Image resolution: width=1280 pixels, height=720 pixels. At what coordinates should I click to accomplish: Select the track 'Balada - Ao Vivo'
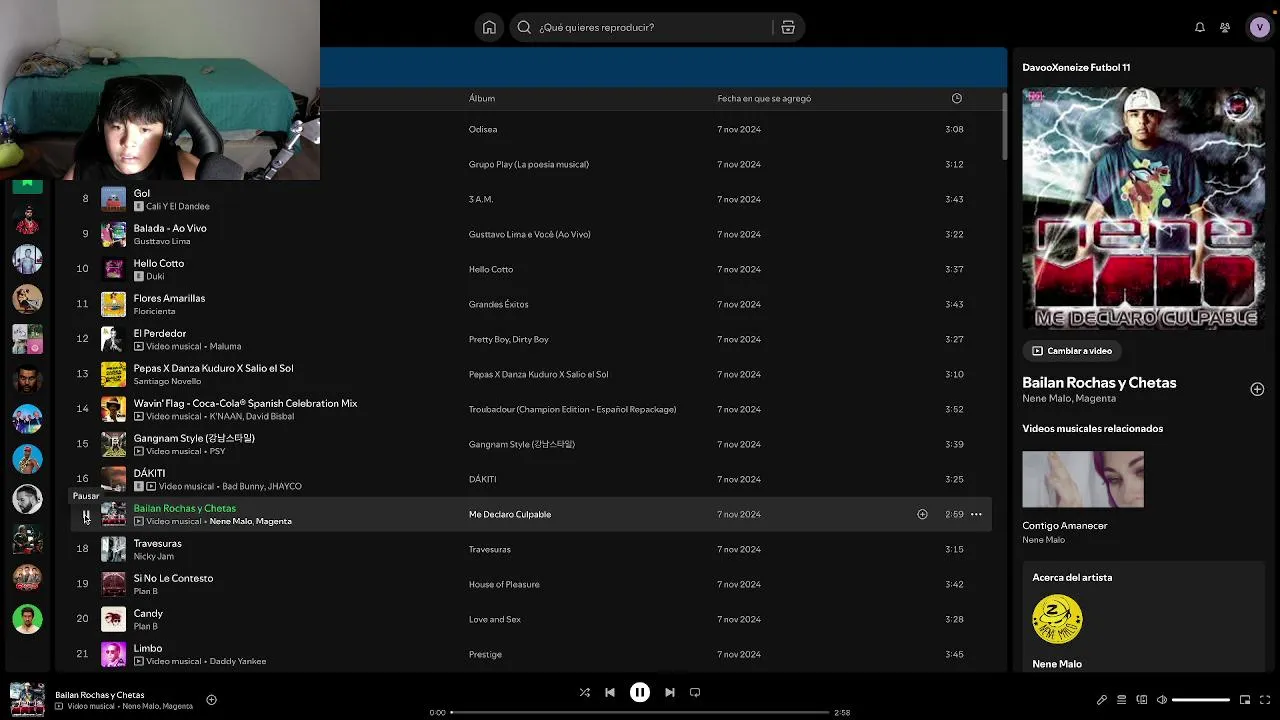(170, 228)
